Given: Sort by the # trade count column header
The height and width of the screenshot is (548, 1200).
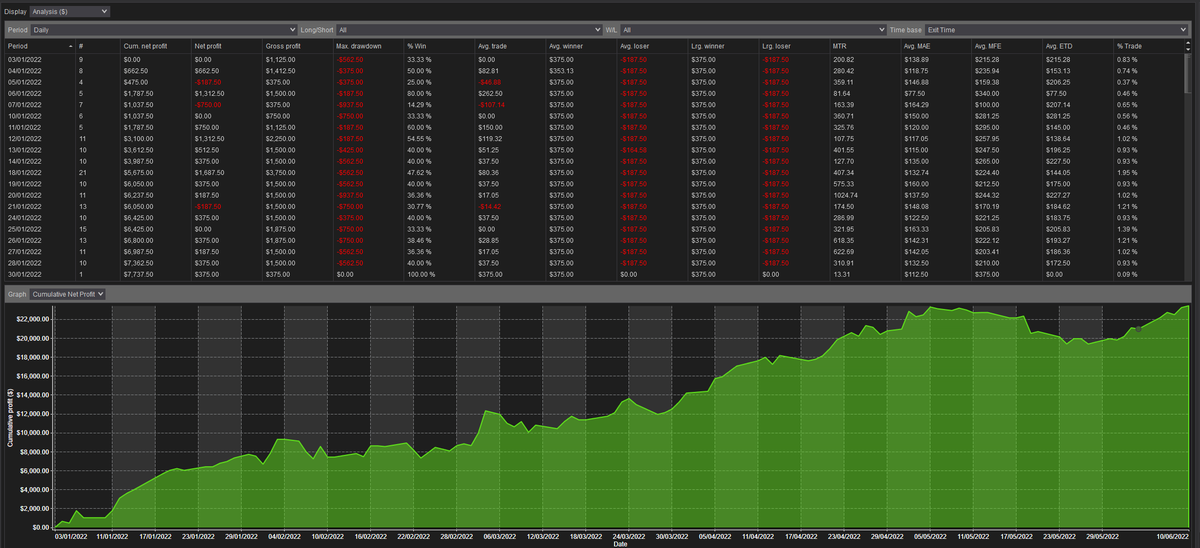Looking at the screenshot, I should click(83, 46).
